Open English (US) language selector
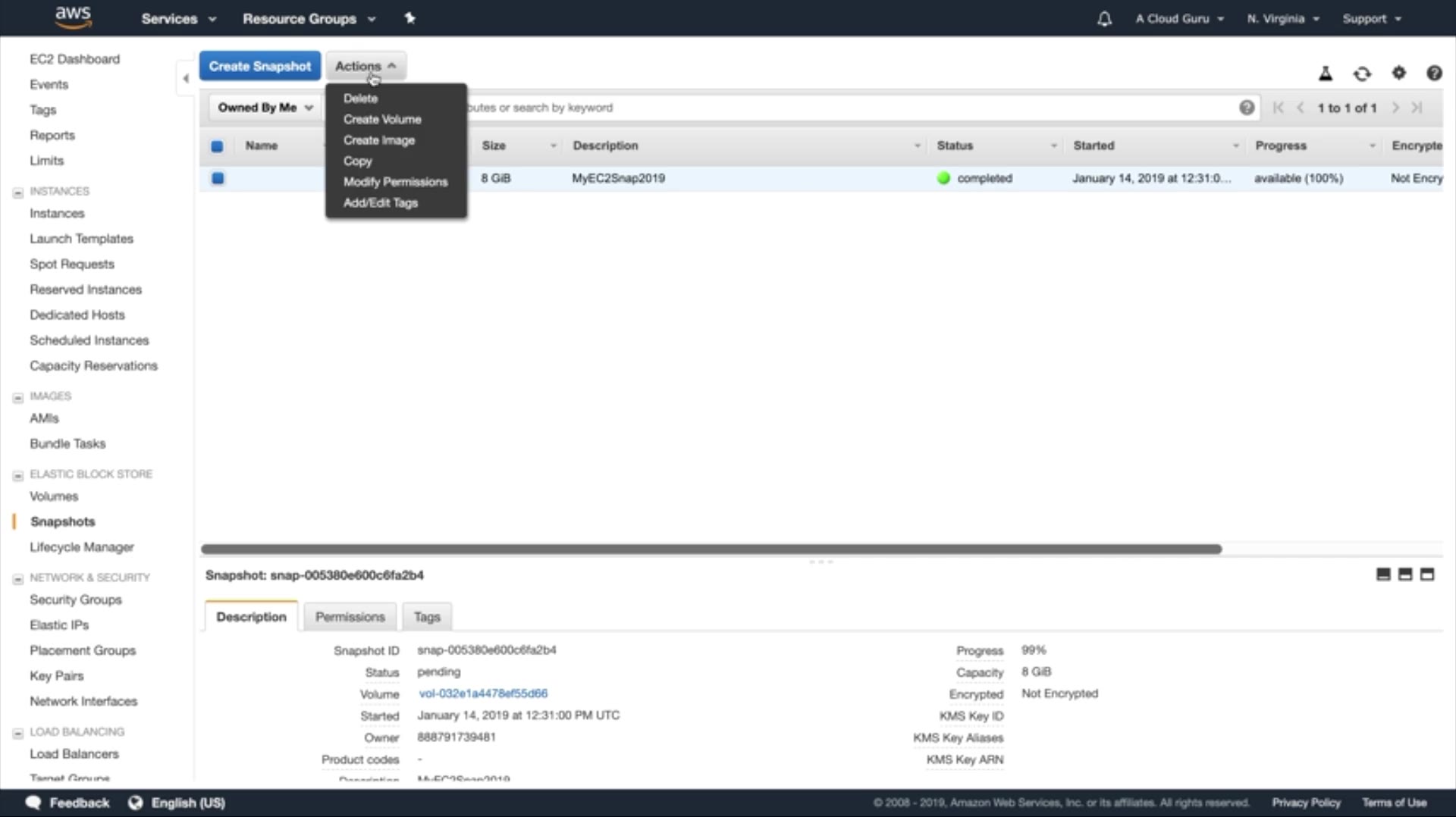1456x817 pixels. (x=188, y=803)
